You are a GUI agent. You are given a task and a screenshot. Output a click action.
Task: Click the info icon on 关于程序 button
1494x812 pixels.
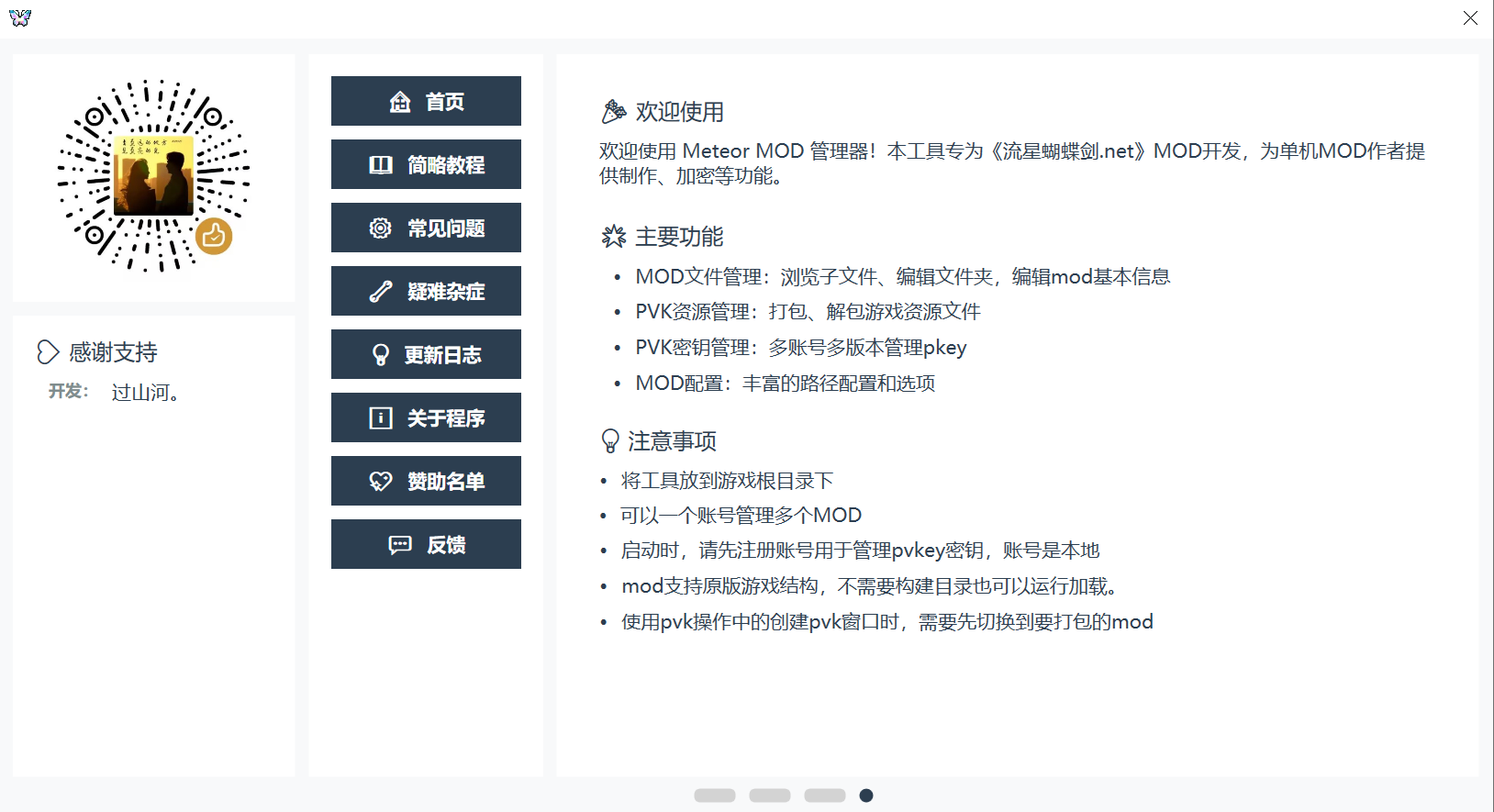[381, 418]
